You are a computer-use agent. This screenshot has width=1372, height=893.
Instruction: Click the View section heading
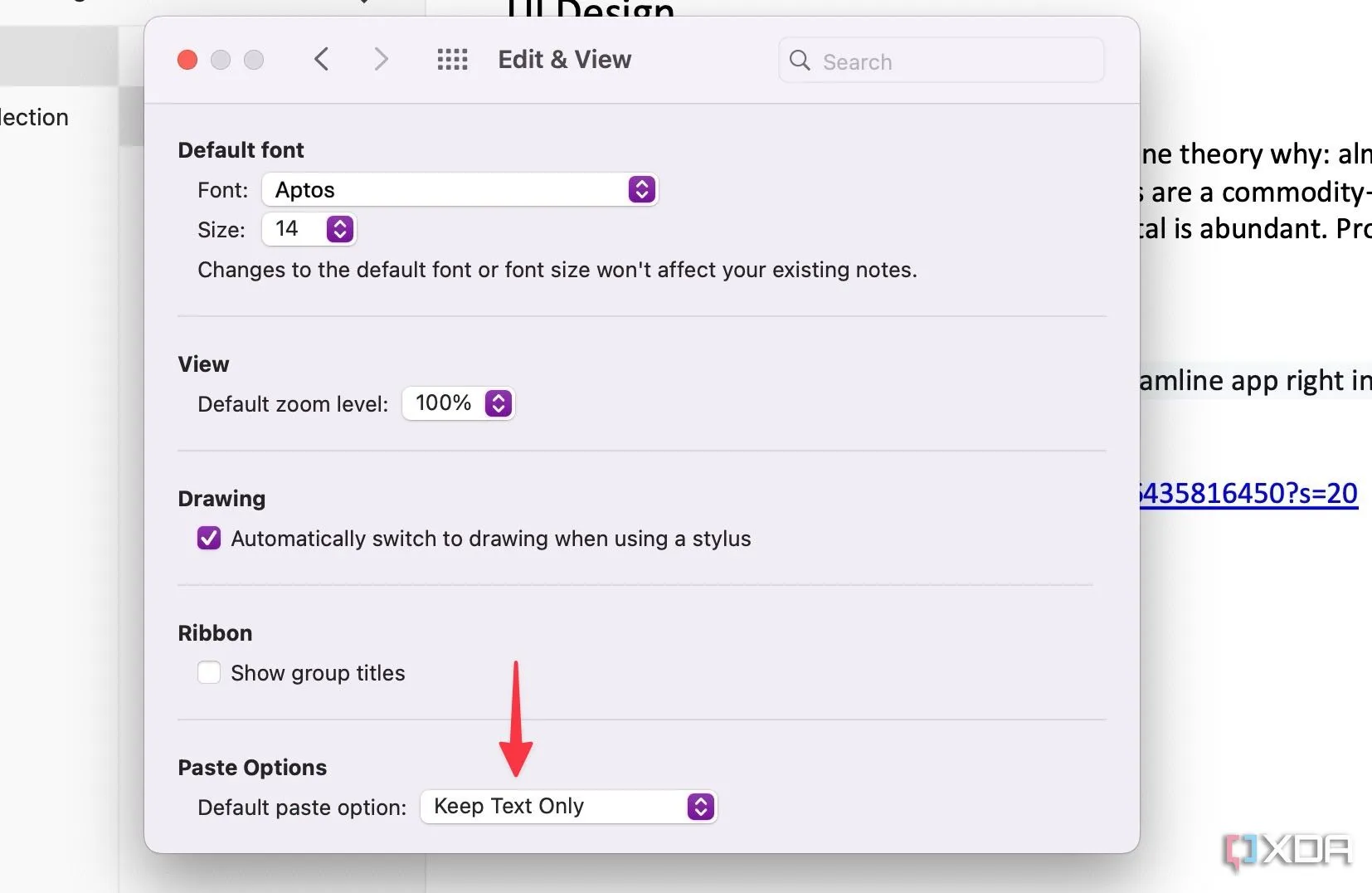click(x=203, y=364)
